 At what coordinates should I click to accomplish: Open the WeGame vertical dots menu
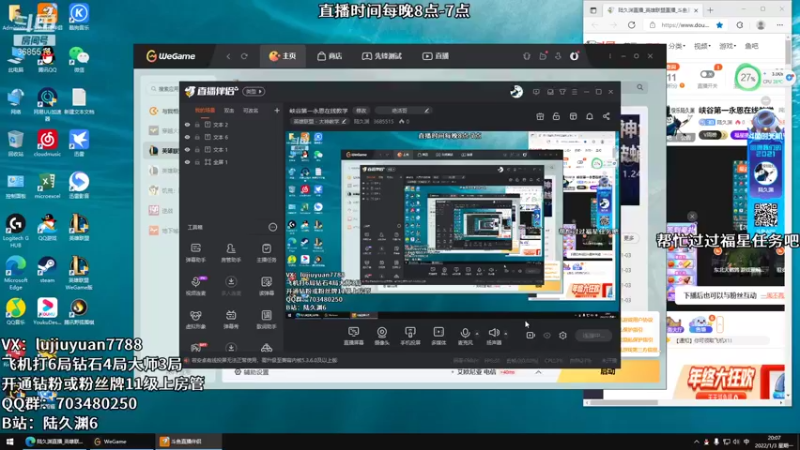[610, 56]
